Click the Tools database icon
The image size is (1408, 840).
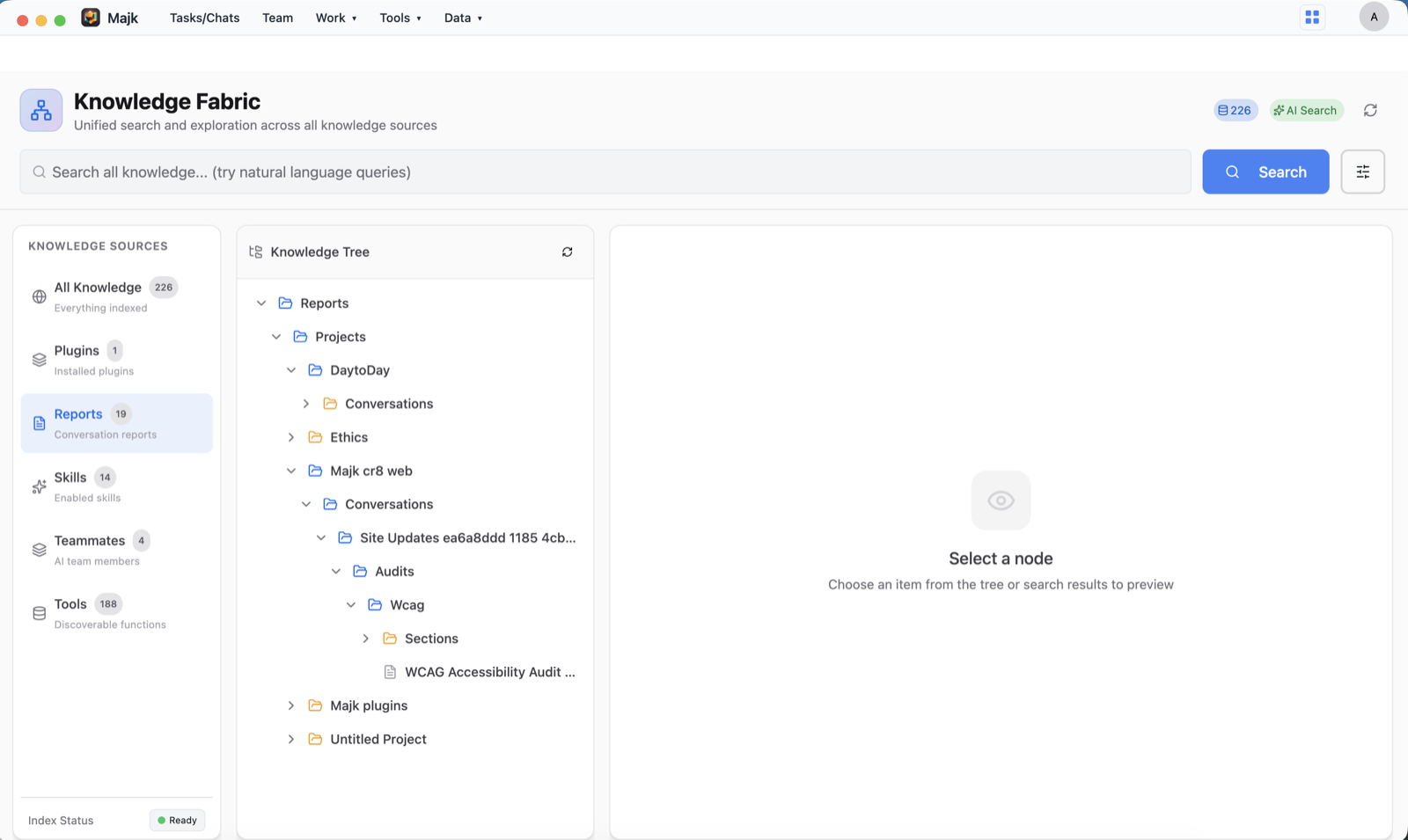(39, 613)
